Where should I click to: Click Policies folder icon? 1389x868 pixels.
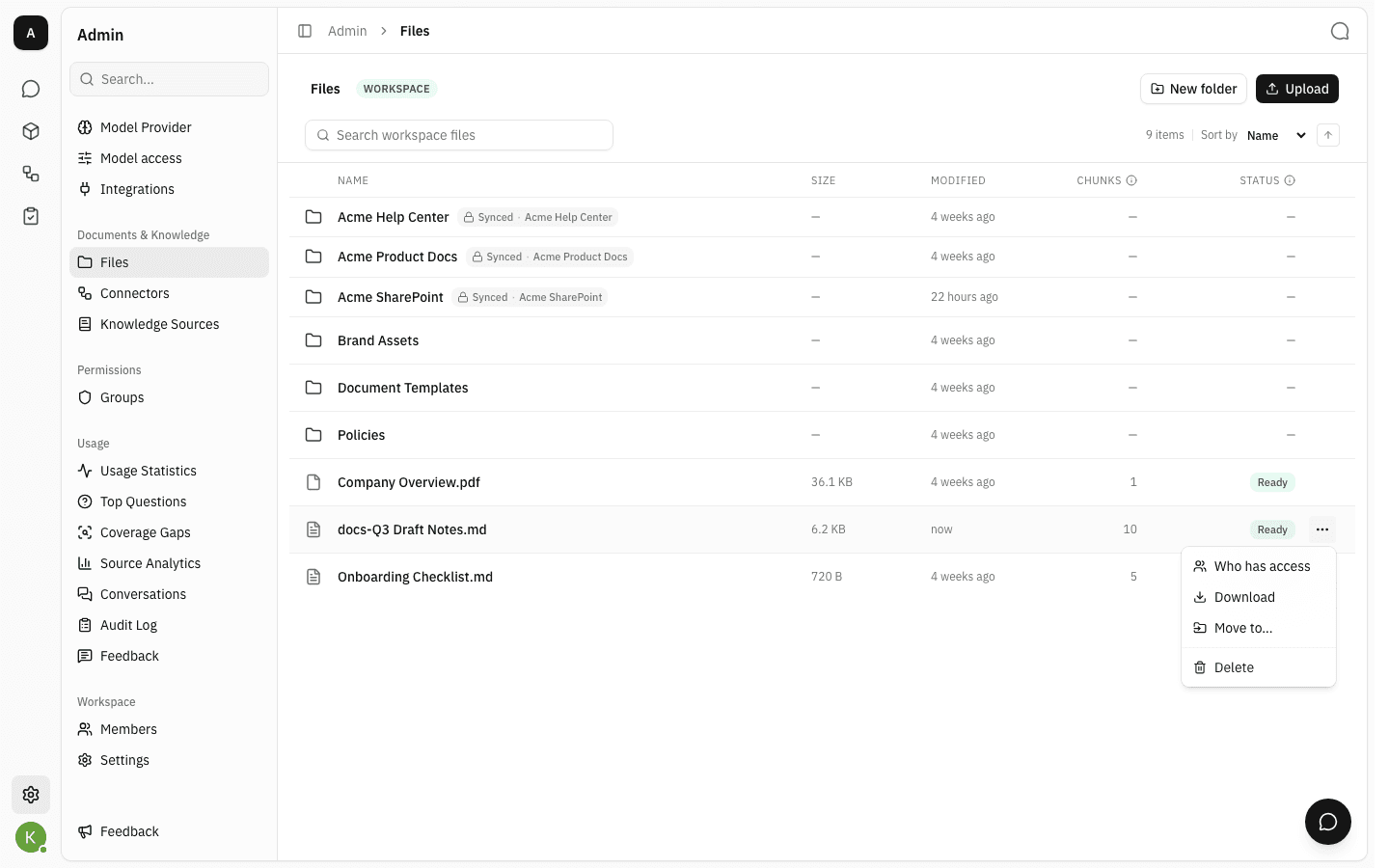coord(313,435)
